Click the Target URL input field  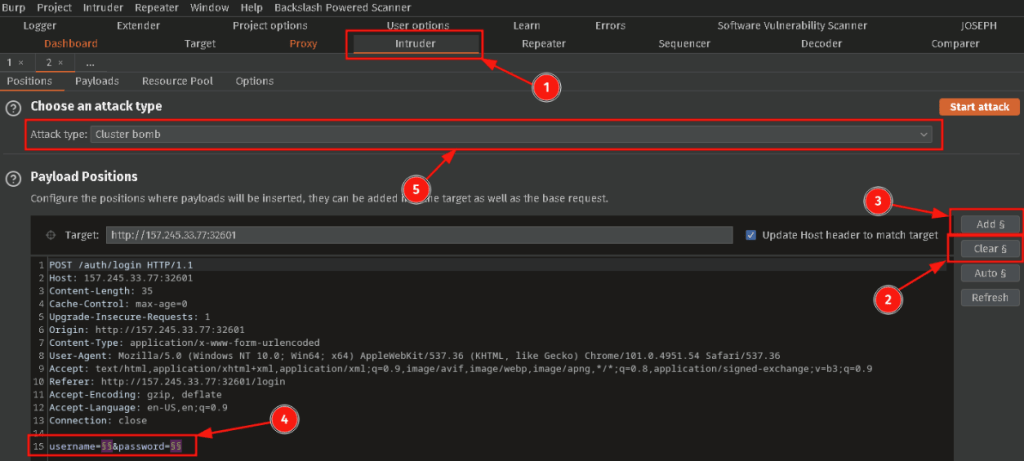tap(420, 235)
